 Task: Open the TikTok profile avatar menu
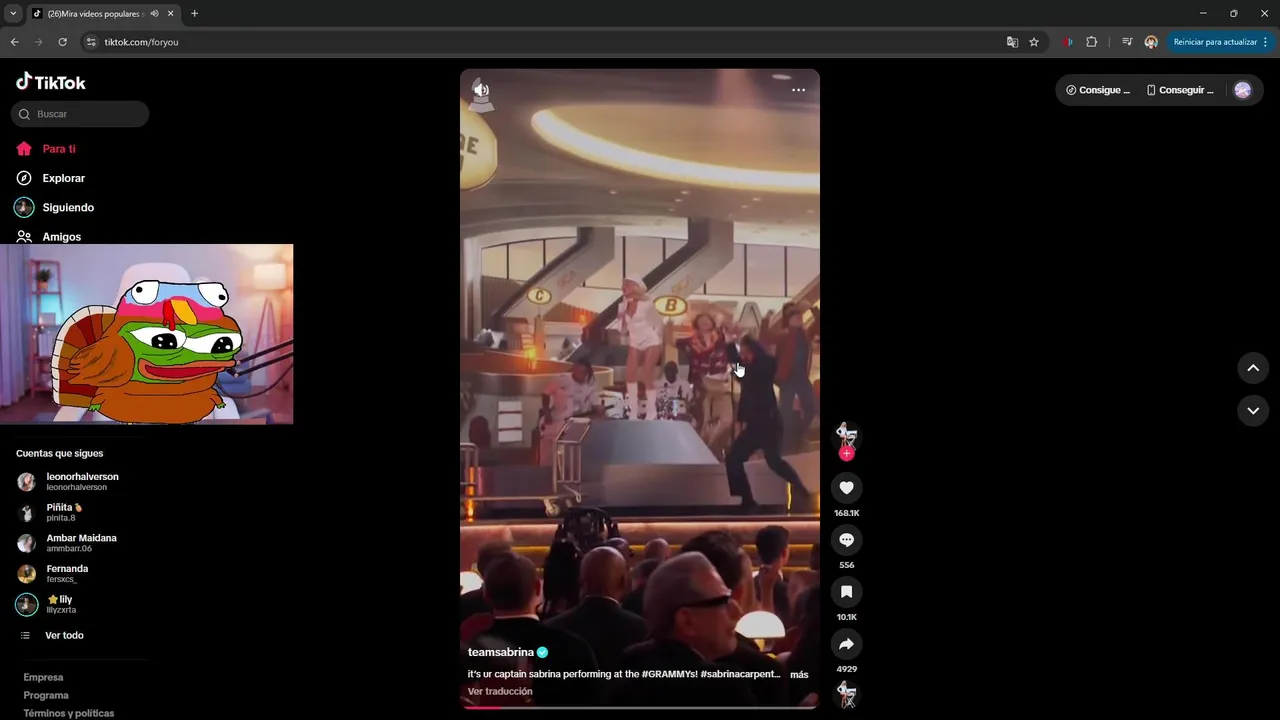pyautogui.click(x=1243, y=90)
